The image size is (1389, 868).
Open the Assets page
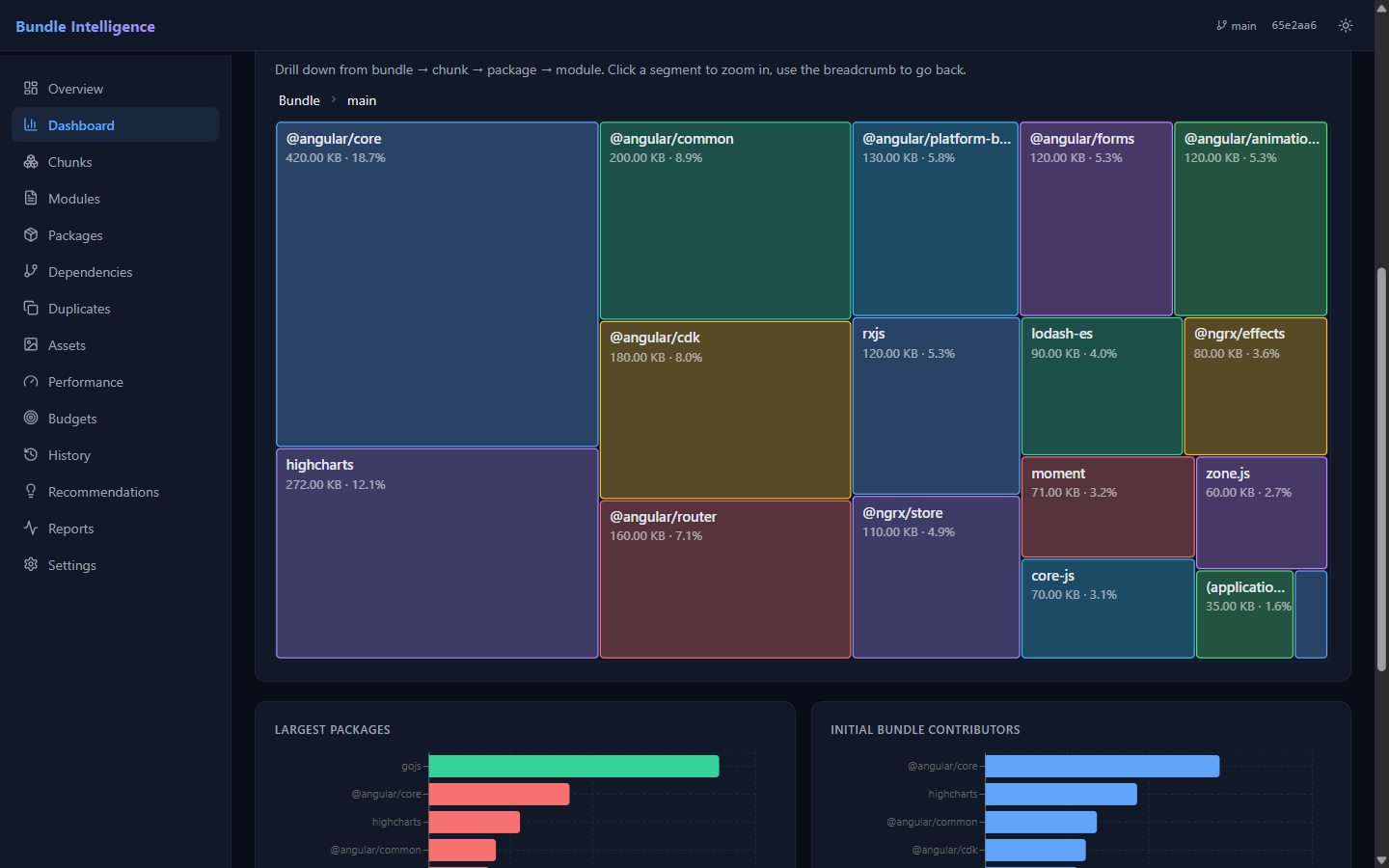point(115,345)
